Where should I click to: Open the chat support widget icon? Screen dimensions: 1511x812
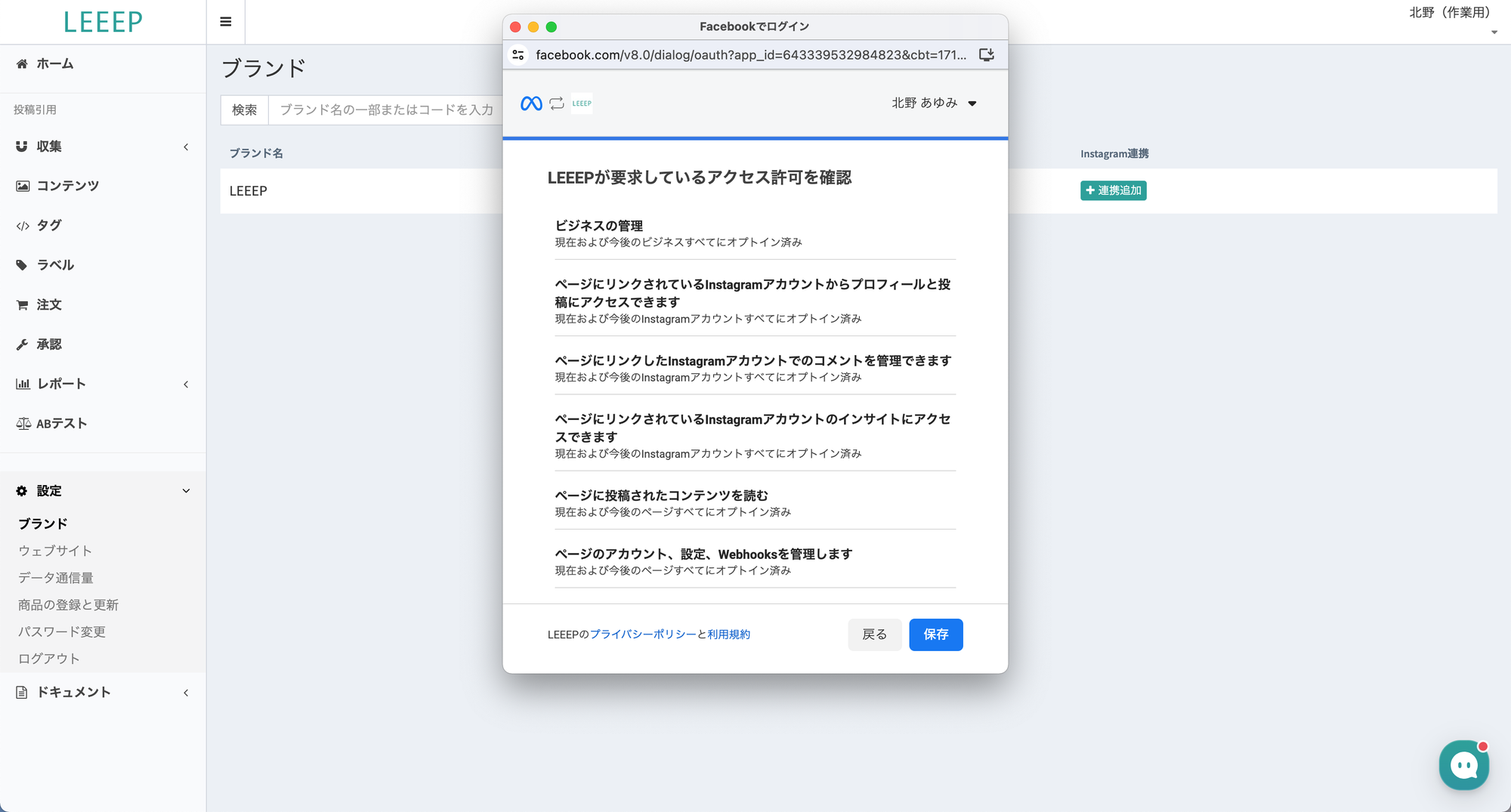(x=1463, y=765)
